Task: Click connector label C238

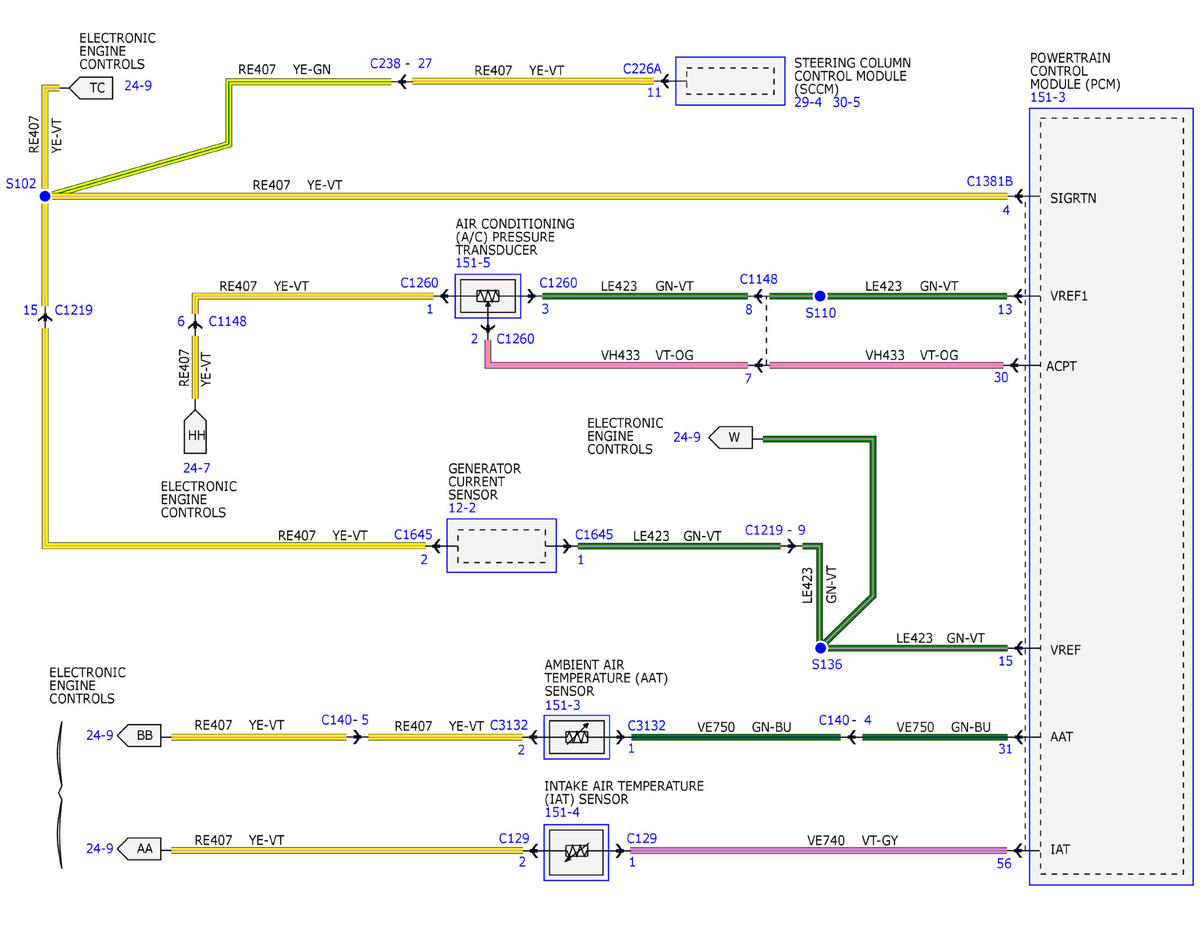Action: click(x=386, y=63)
